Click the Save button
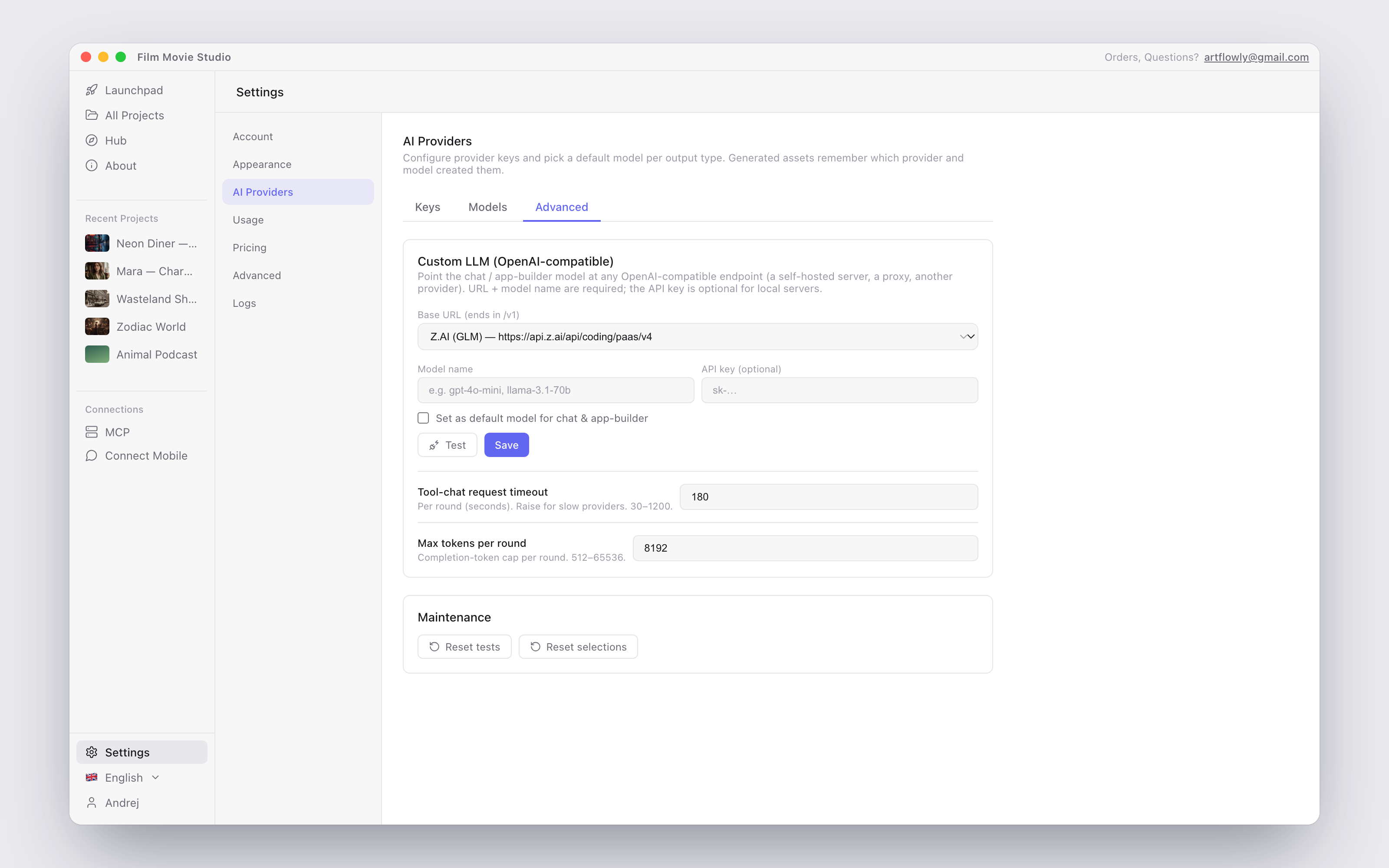 (x=506, y=445)
